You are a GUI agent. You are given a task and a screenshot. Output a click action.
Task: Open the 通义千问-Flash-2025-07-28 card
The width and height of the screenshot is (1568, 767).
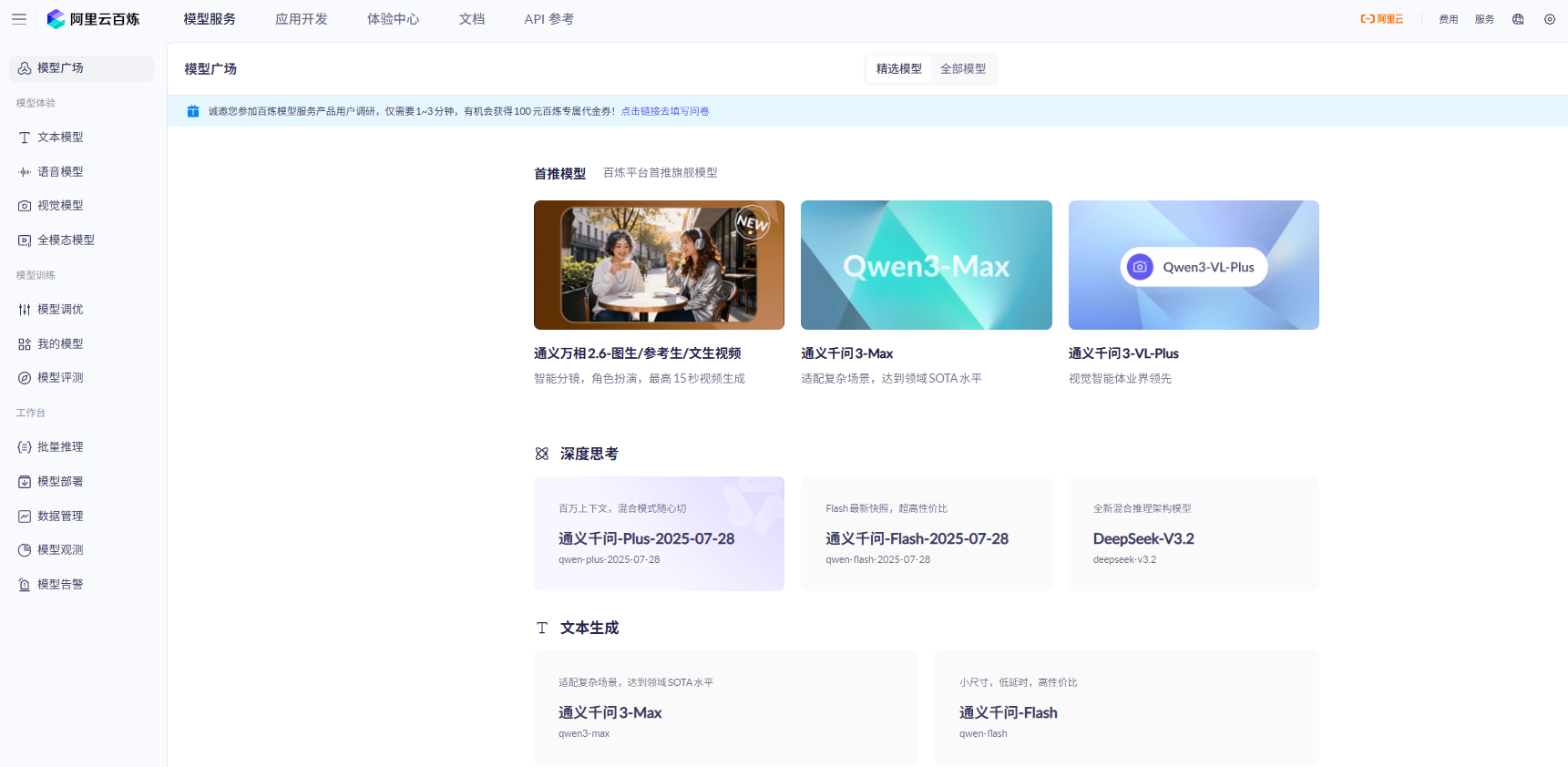pos(927,534)
